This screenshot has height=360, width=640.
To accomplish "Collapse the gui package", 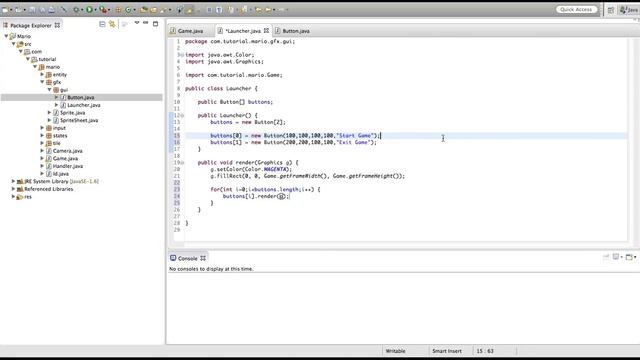I will [49, 89].
